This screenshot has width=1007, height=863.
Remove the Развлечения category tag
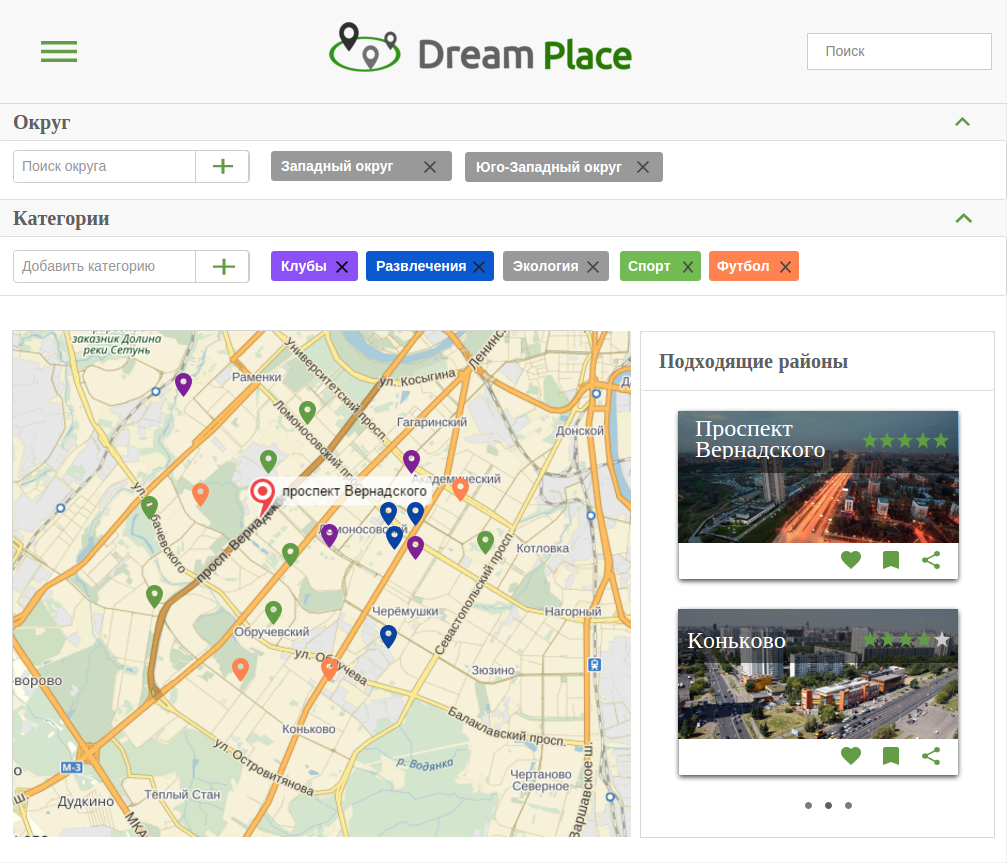[x=479, y=267]
